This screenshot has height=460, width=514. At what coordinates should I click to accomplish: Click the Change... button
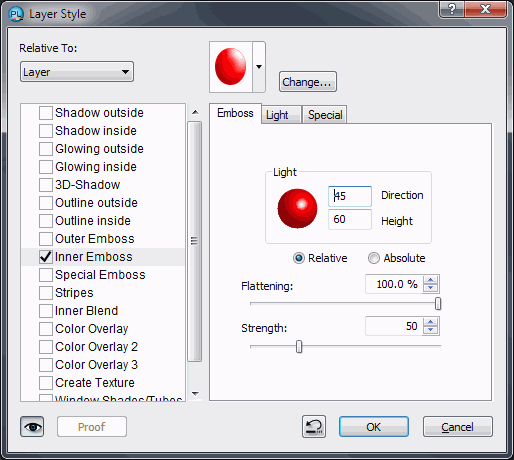[308, 82]
